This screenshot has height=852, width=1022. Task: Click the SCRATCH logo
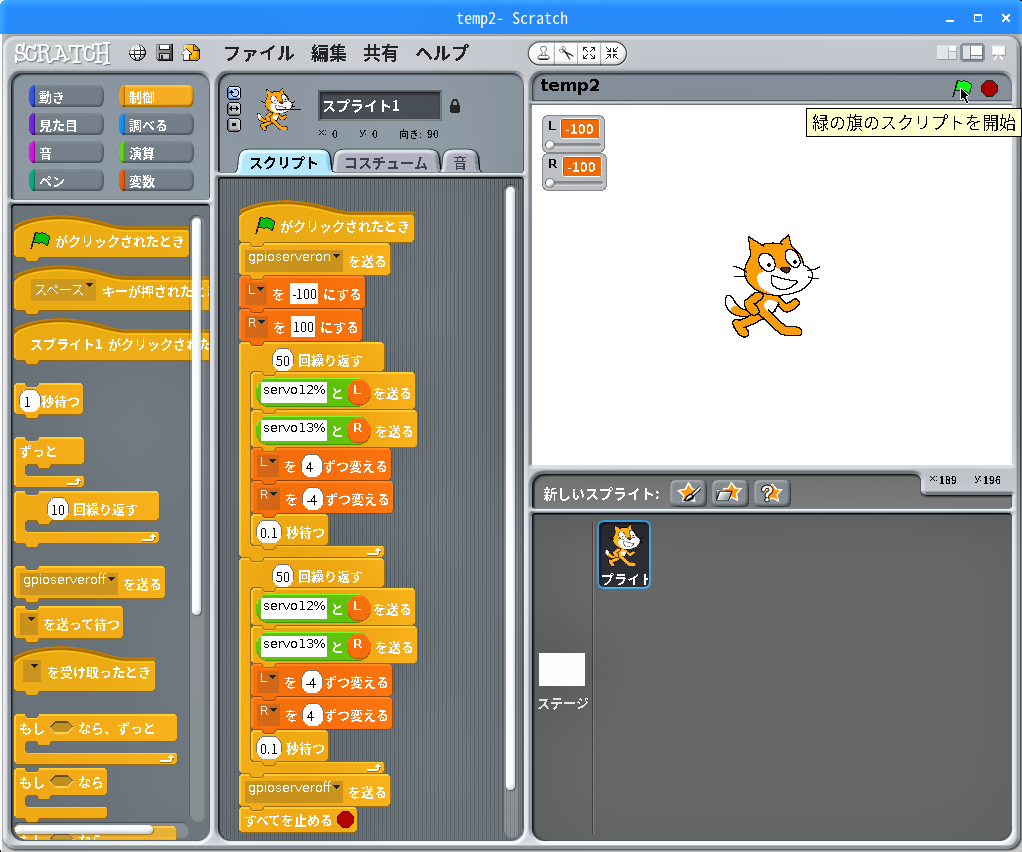coord(63,53)
